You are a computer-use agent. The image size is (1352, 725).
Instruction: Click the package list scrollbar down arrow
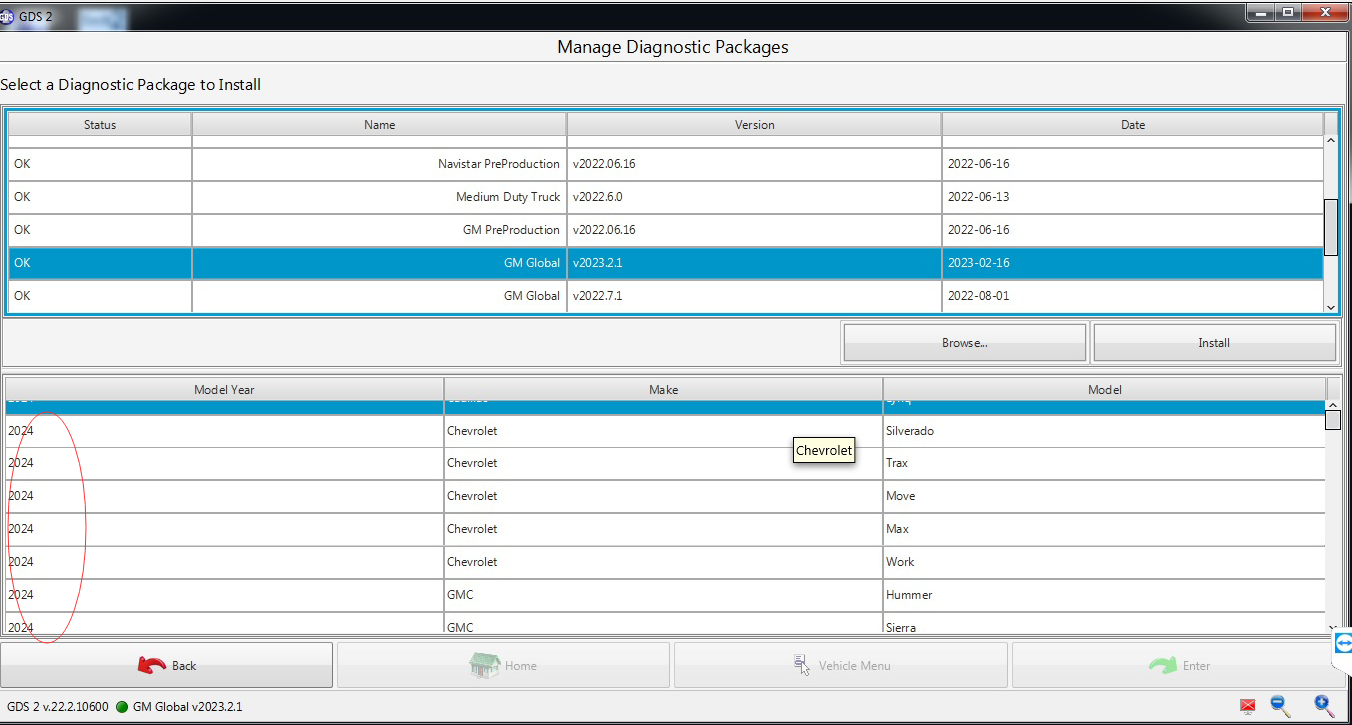(1331, 307)
